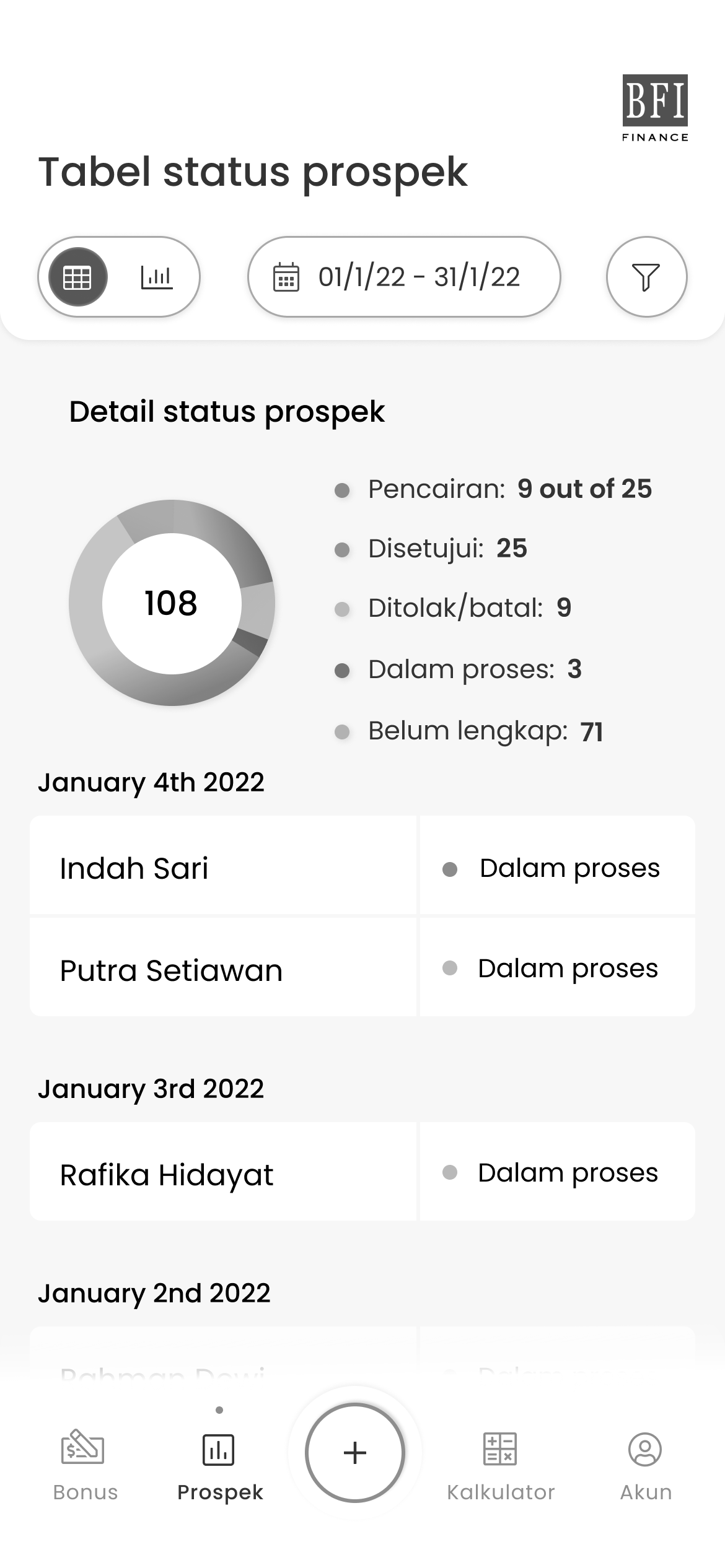Tap the BFI Finance logo
This screenshot has height=1568, width=725.
(x=655, y=108)
